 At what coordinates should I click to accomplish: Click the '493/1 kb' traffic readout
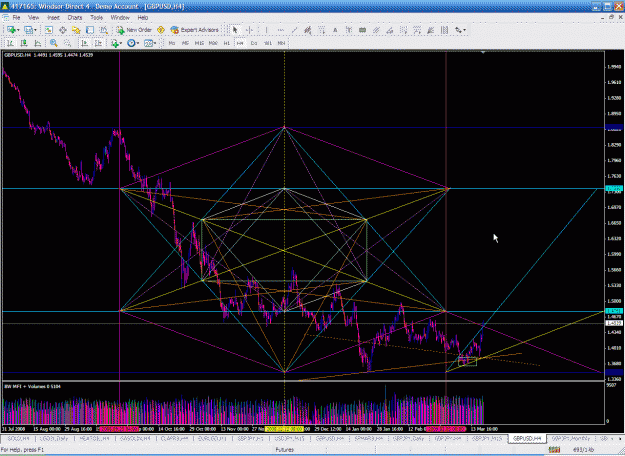point(583,450)
